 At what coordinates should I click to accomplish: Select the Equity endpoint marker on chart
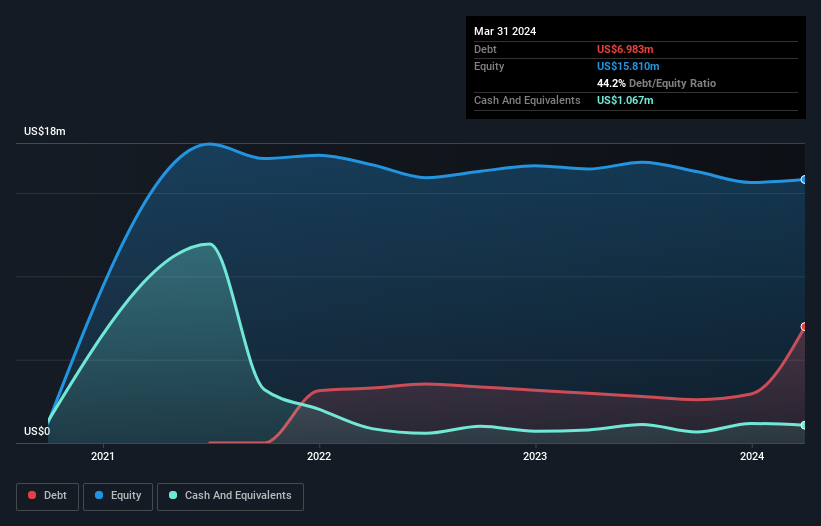point(804,180)
